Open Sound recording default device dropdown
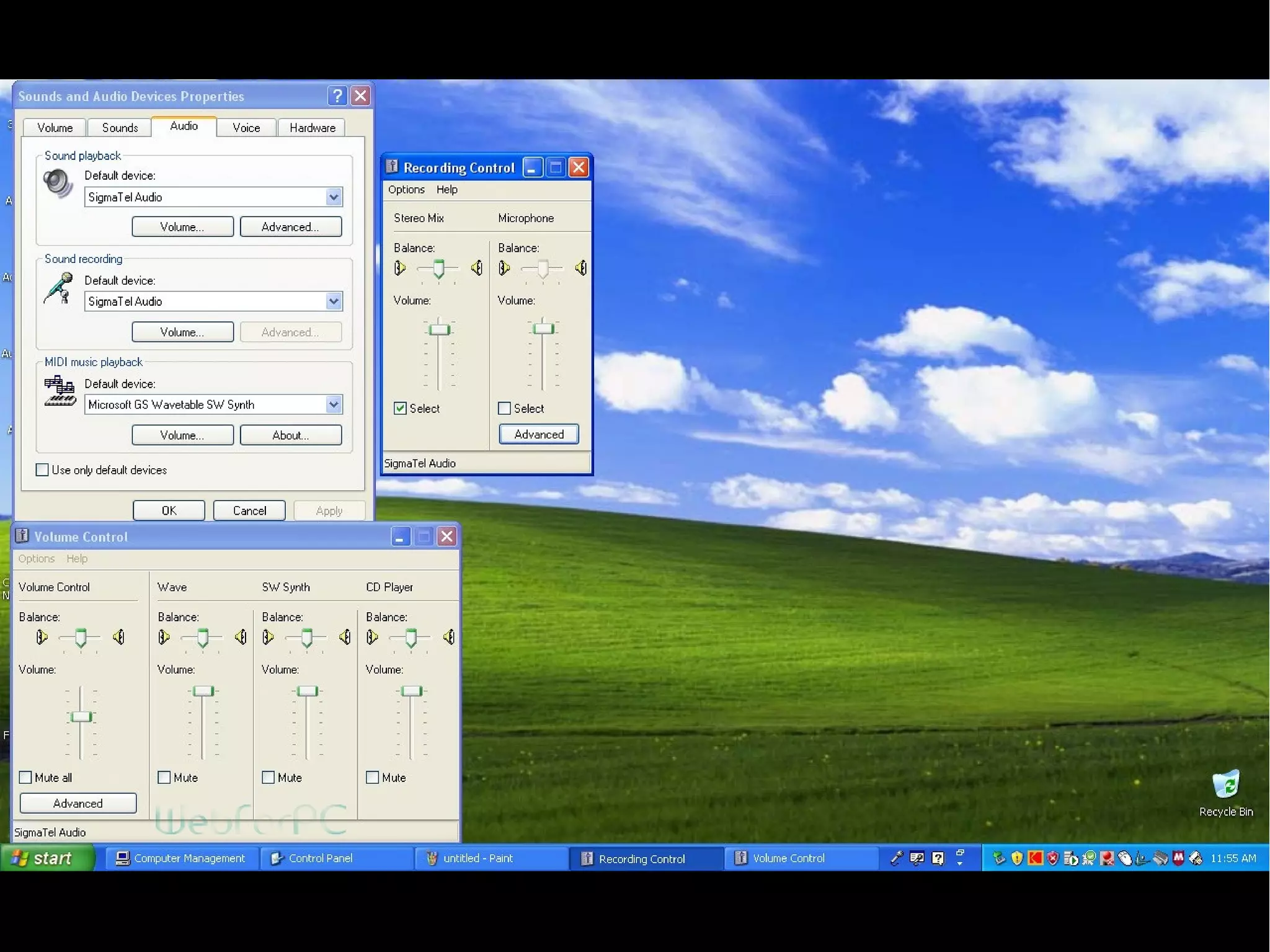 (334, 301)
